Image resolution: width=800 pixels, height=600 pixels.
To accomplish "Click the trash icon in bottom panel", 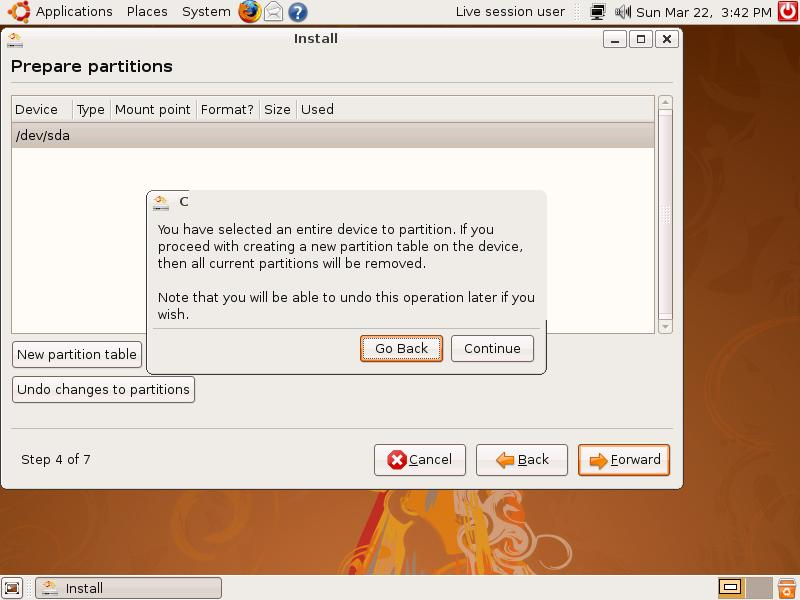I will coord(787,588).
